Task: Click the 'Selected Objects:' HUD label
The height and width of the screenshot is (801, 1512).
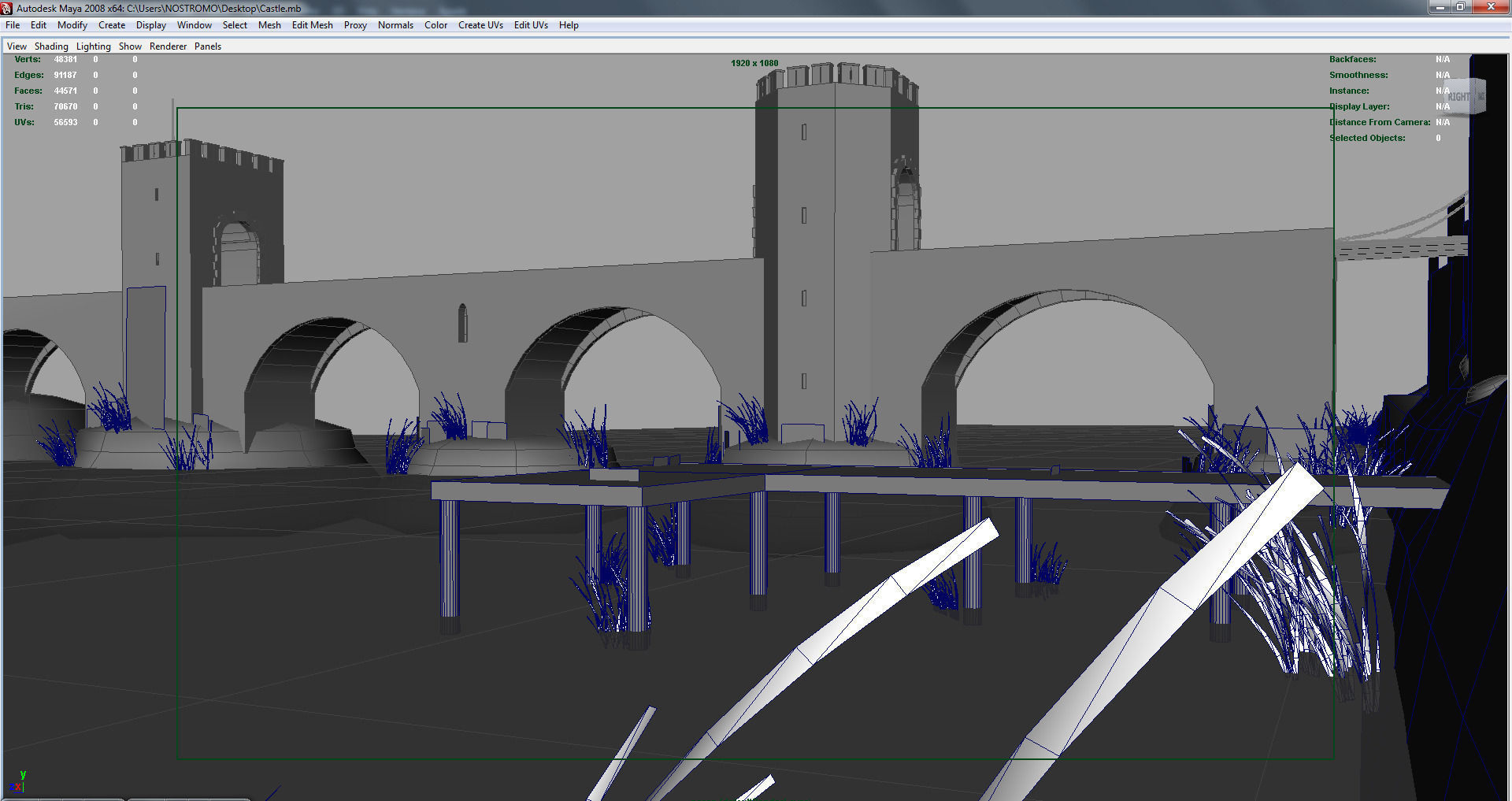Action: tap(1367, 138)
